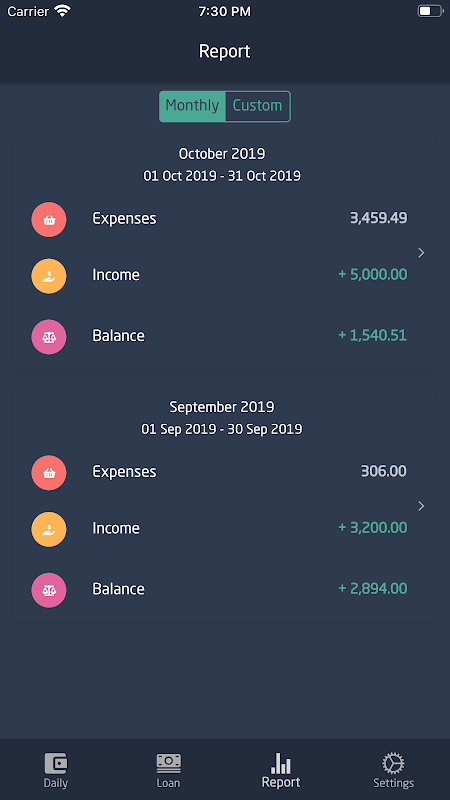Select October balance amount 1,540.51
This screenshot has width=450, height=800.
click(373, 335)
